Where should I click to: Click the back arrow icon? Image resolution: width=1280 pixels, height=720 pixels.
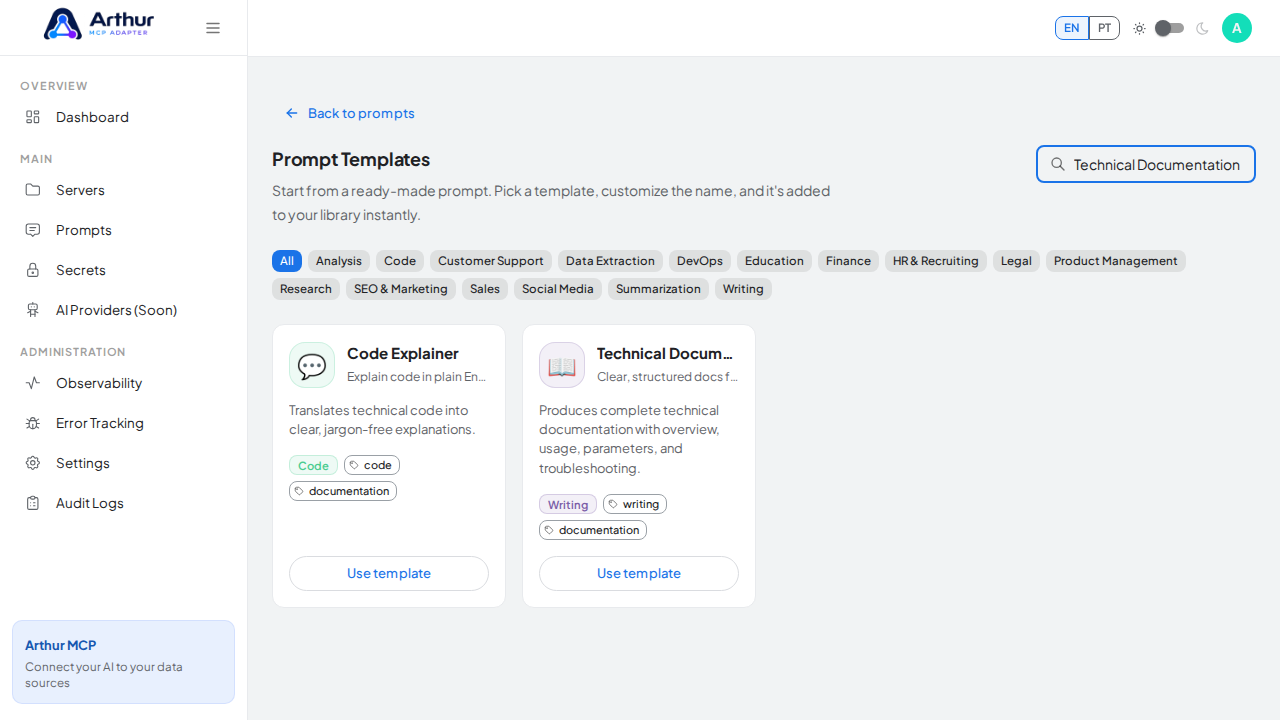pos(292,113)
